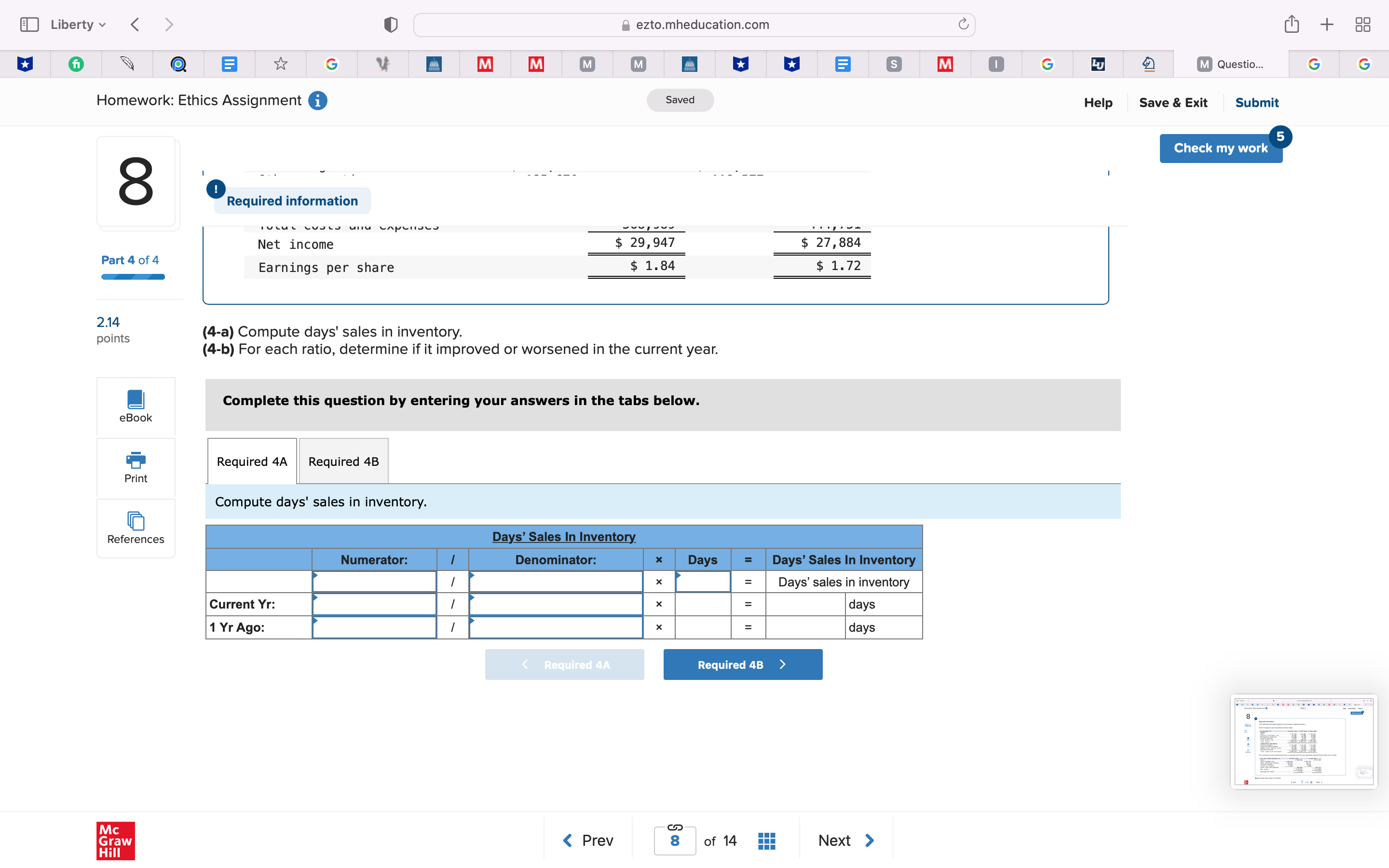Open the first-row denominator dropdown cell
1389x868 pixels.
[x=555, y=582]
